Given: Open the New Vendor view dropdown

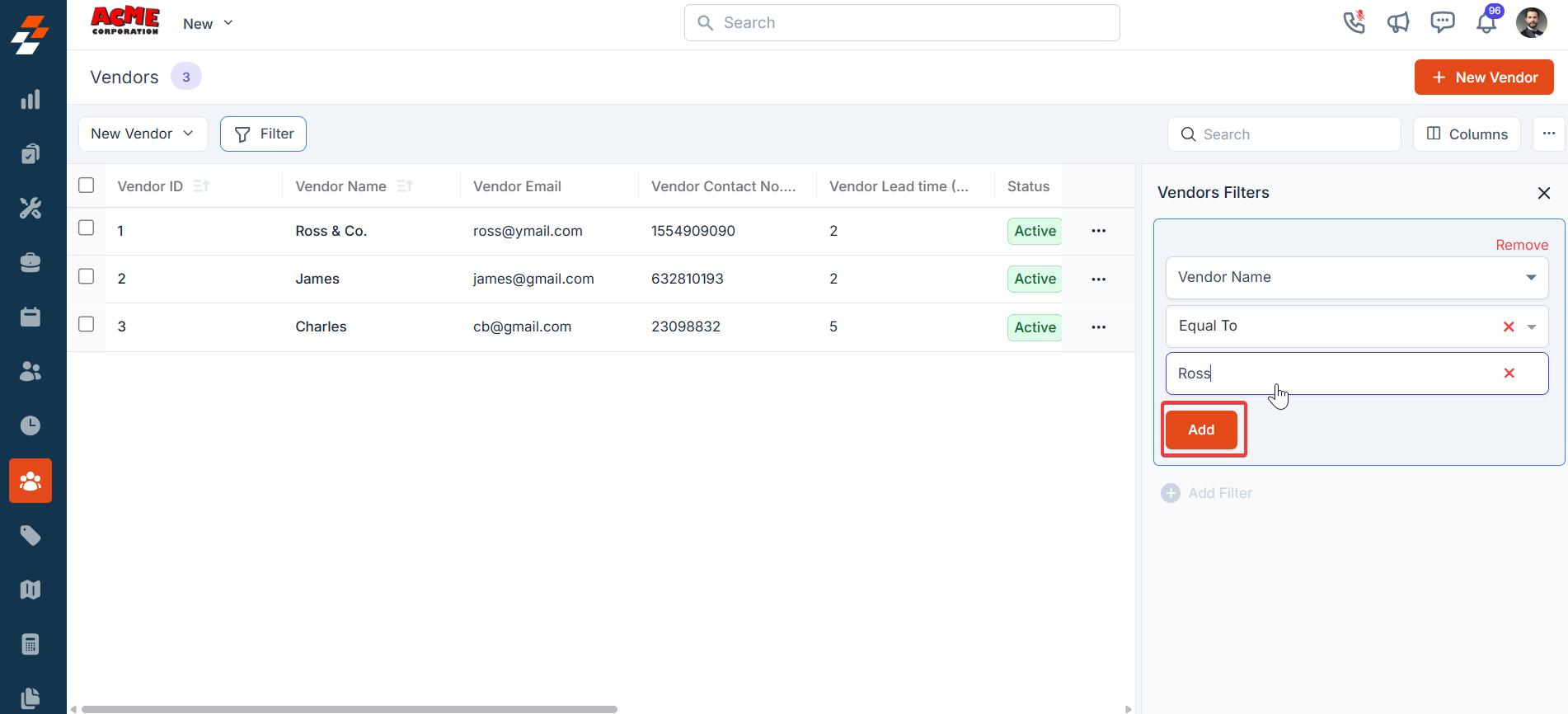Looking at the screenshot, I should pos(143,134).
